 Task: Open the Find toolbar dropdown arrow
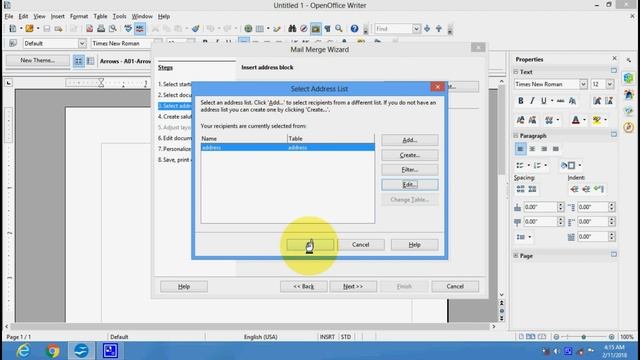416,29
